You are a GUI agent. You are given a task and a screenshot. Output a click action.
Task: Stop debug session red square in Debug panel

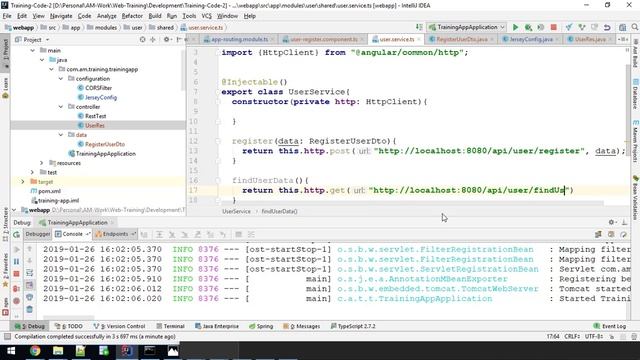click(x=17, y=273)
